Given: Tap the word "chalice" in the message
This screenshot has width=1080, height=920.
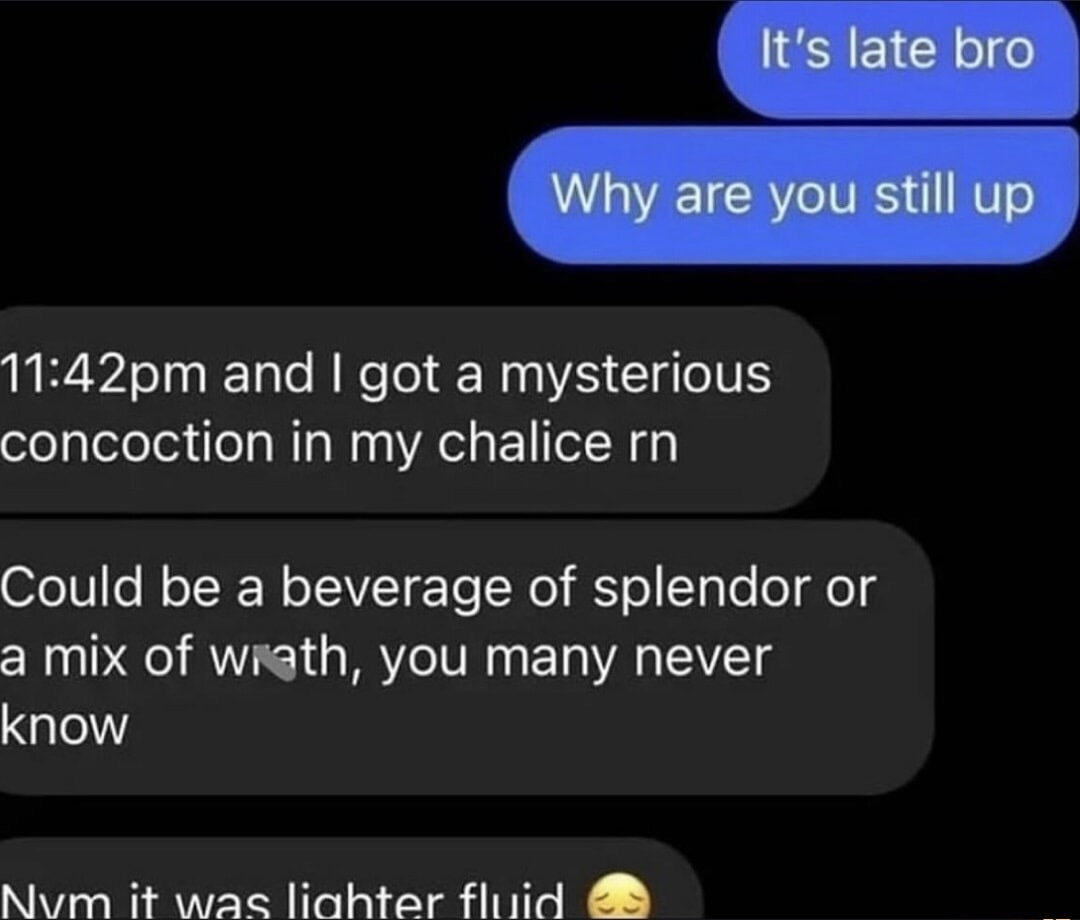Looking at the screenshot, I should pyautogui.click(x=524, y=443).
